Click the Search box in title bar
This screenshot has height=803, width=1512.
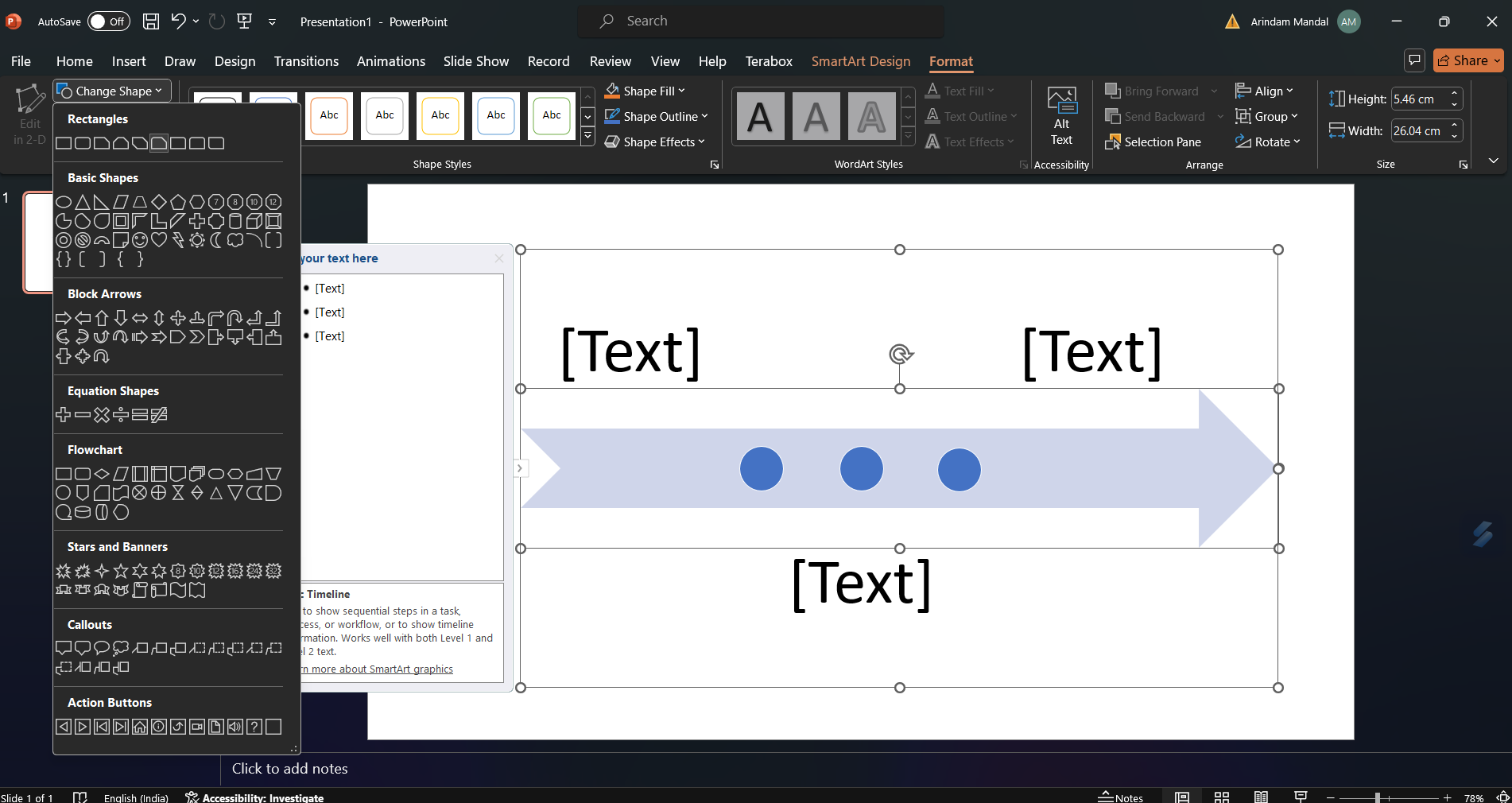point(761,21)
